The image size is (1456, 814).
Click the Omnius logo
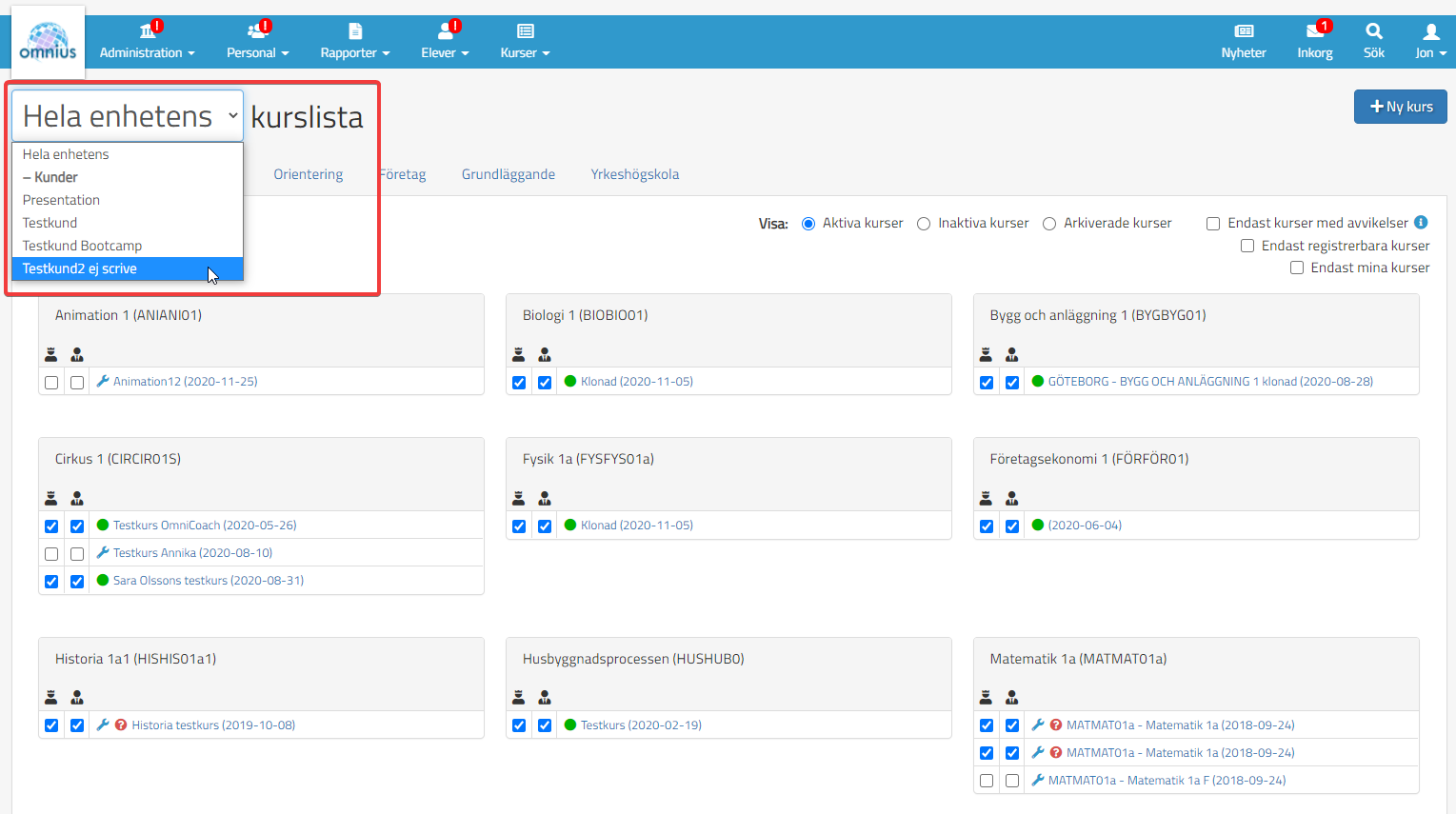(48, 41)
